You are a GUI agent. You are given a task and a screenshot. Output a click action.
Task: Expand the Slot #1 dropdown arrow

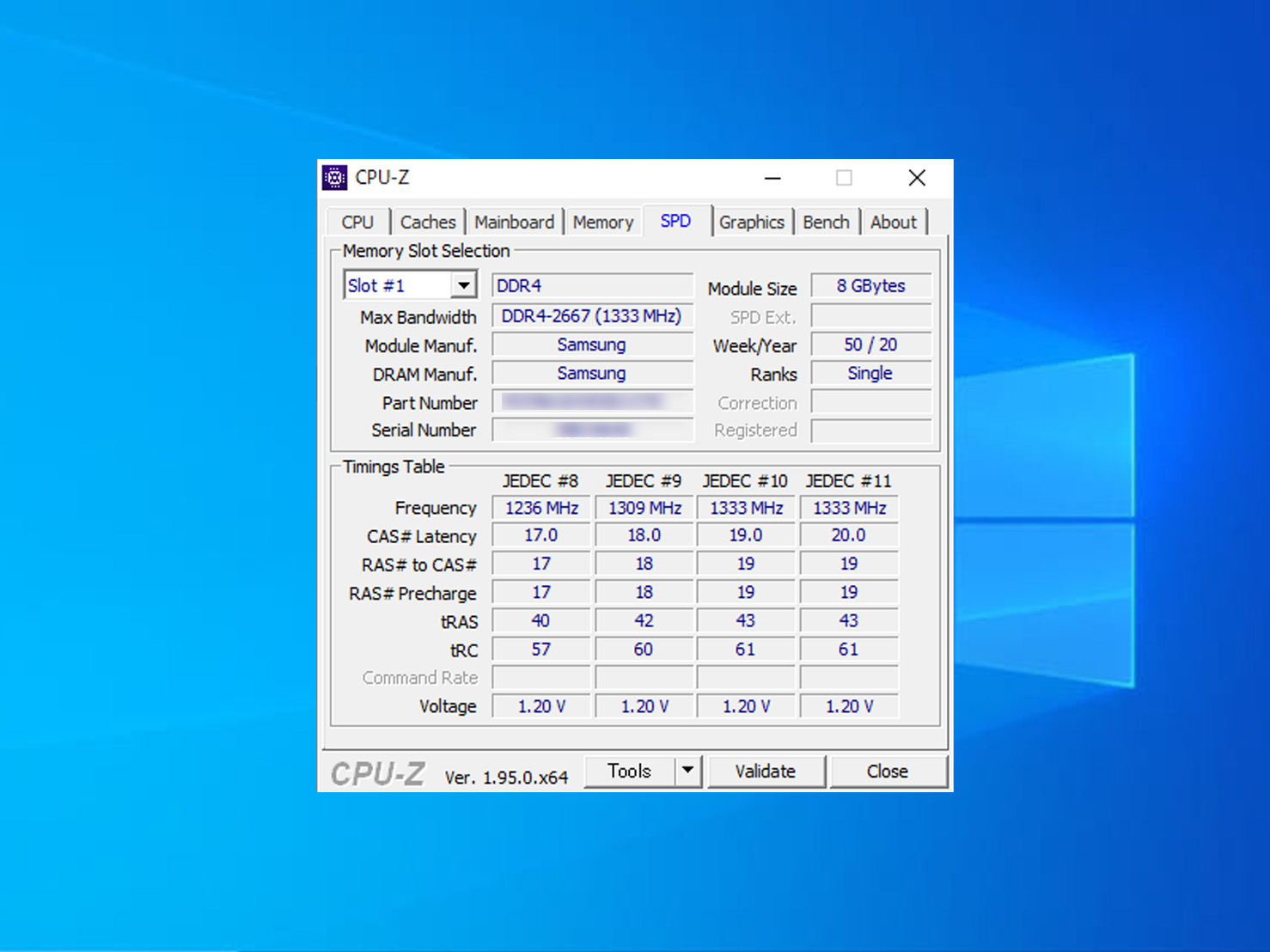click(463, 285)
